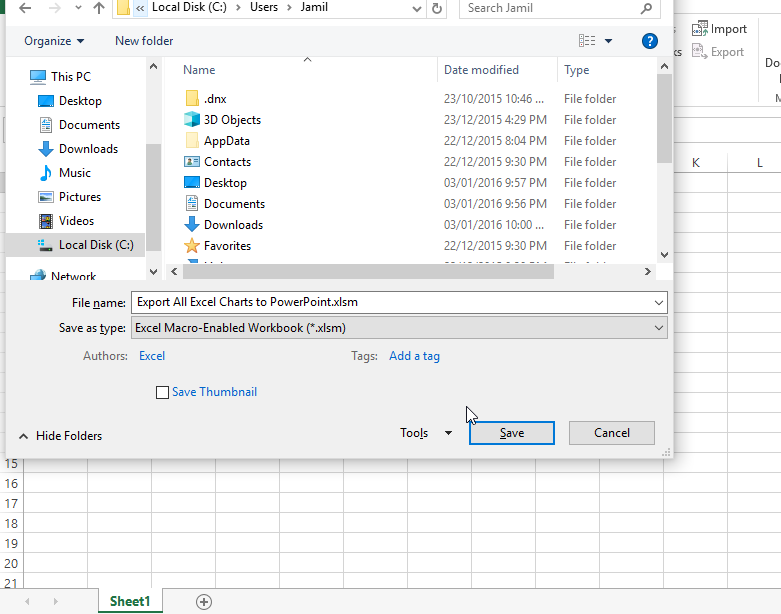Click the new sheet plus icon
781x614 pixels.
pyautogui.click(x=204, y=601)
